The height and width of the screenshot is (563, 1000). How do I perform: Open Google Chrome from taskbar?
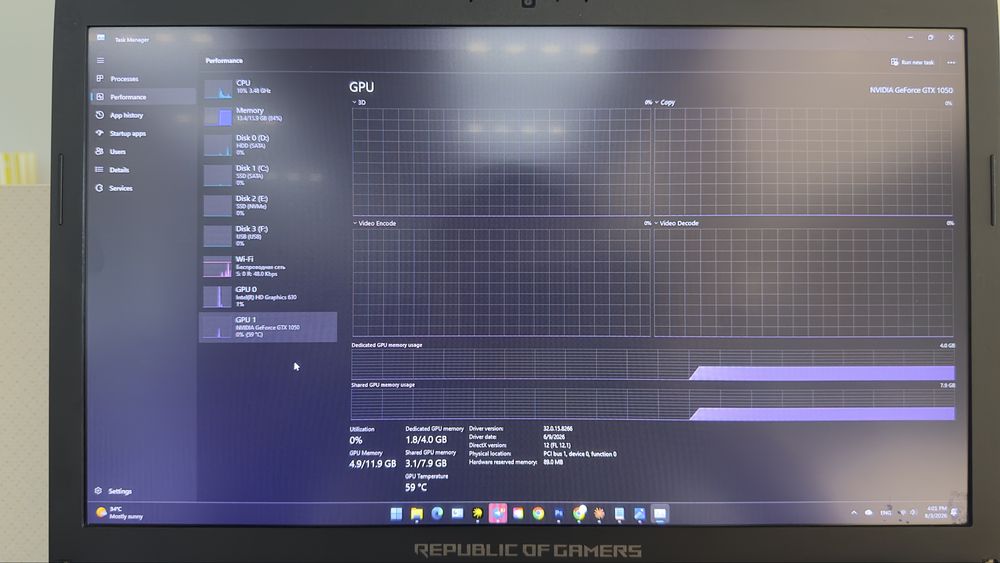538,514
